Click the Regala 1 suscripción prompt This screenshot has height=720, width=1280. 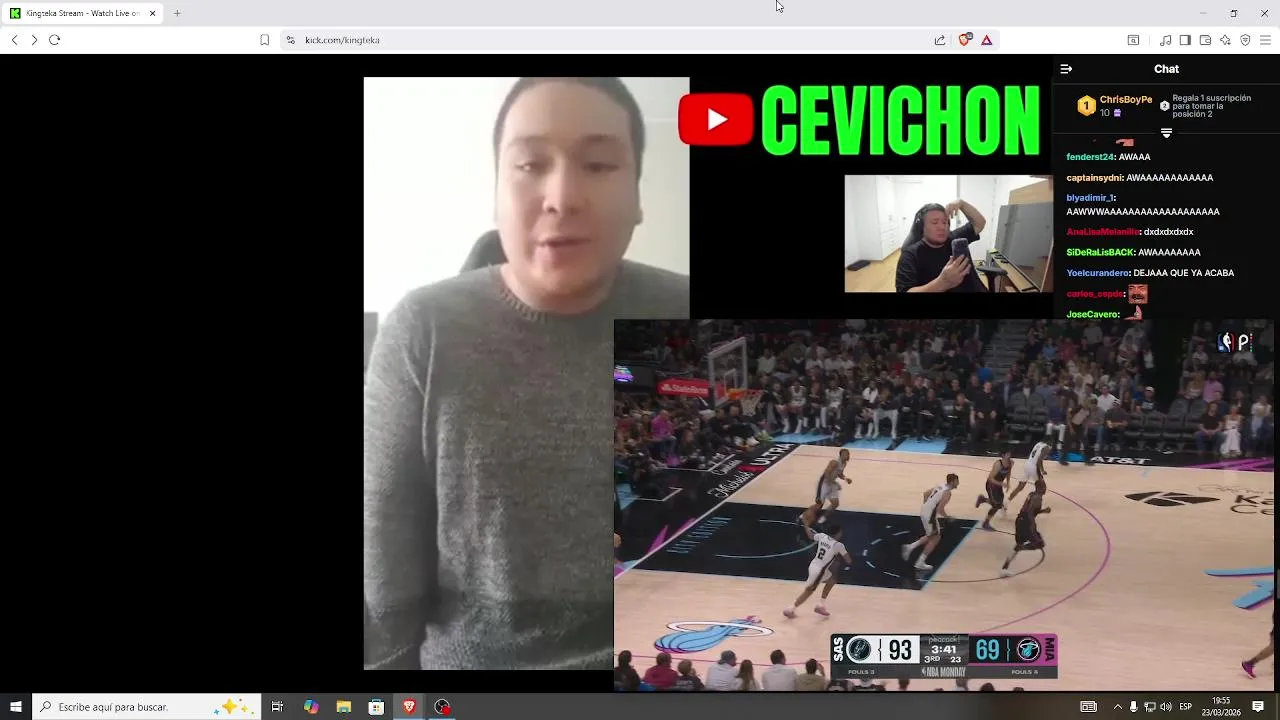[1212, 106]
